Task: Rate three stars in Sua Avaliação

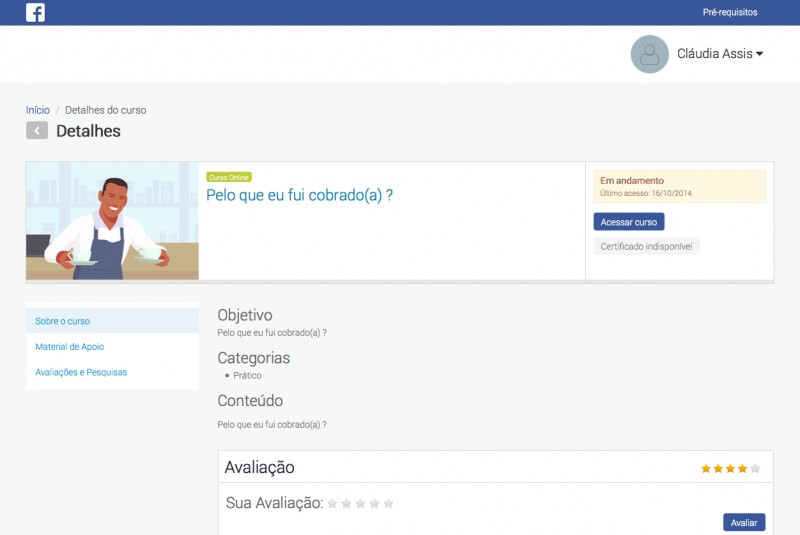Action: 361,503
